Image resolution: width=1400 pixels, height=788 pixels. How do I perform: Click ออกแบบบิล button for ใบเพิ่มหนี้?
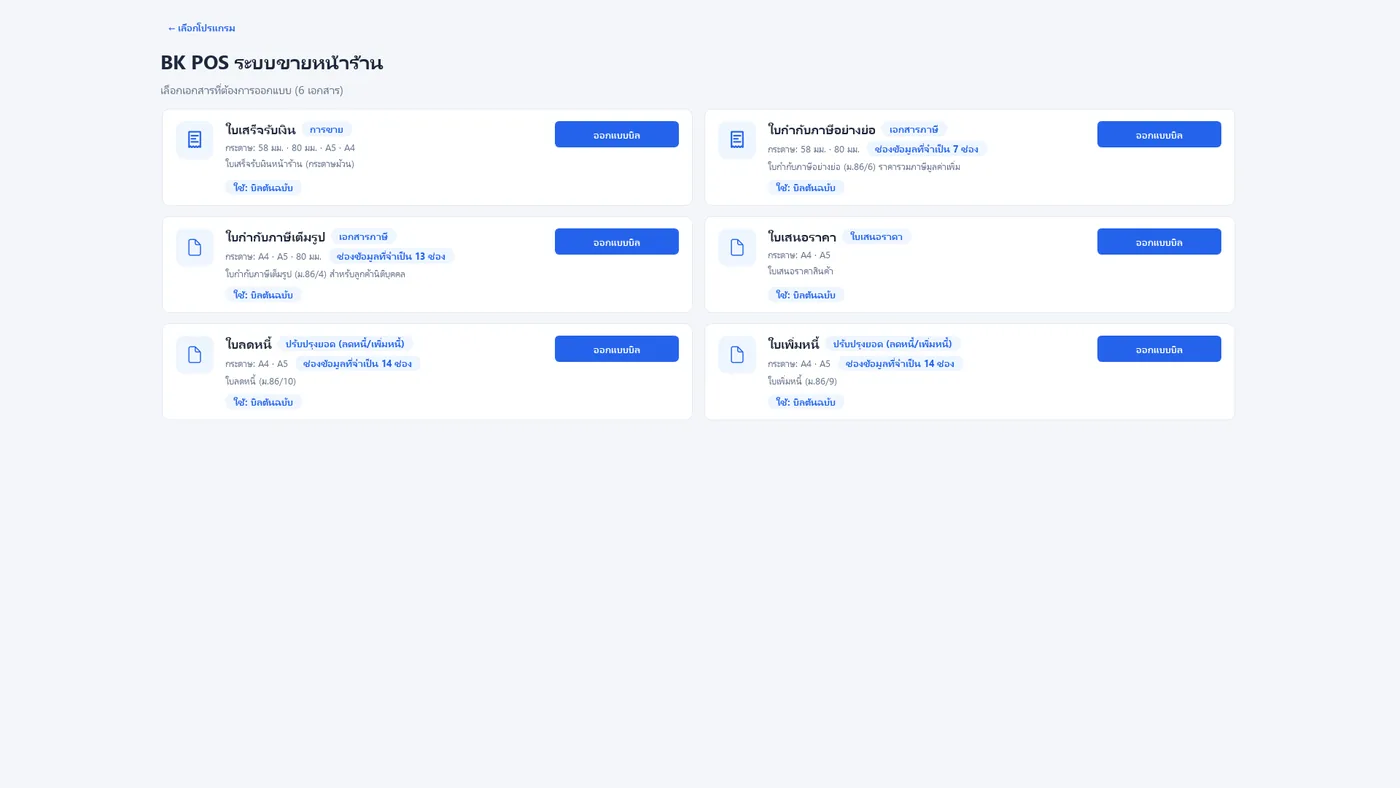(x=1159, y=348)
